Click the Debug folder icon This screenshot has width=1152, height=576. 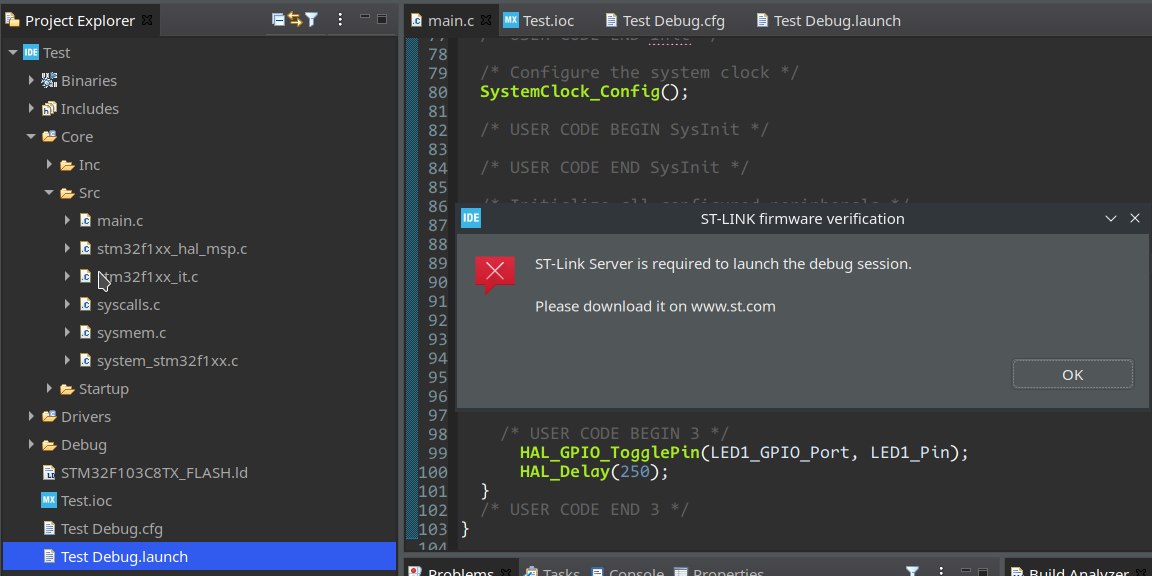49,444
